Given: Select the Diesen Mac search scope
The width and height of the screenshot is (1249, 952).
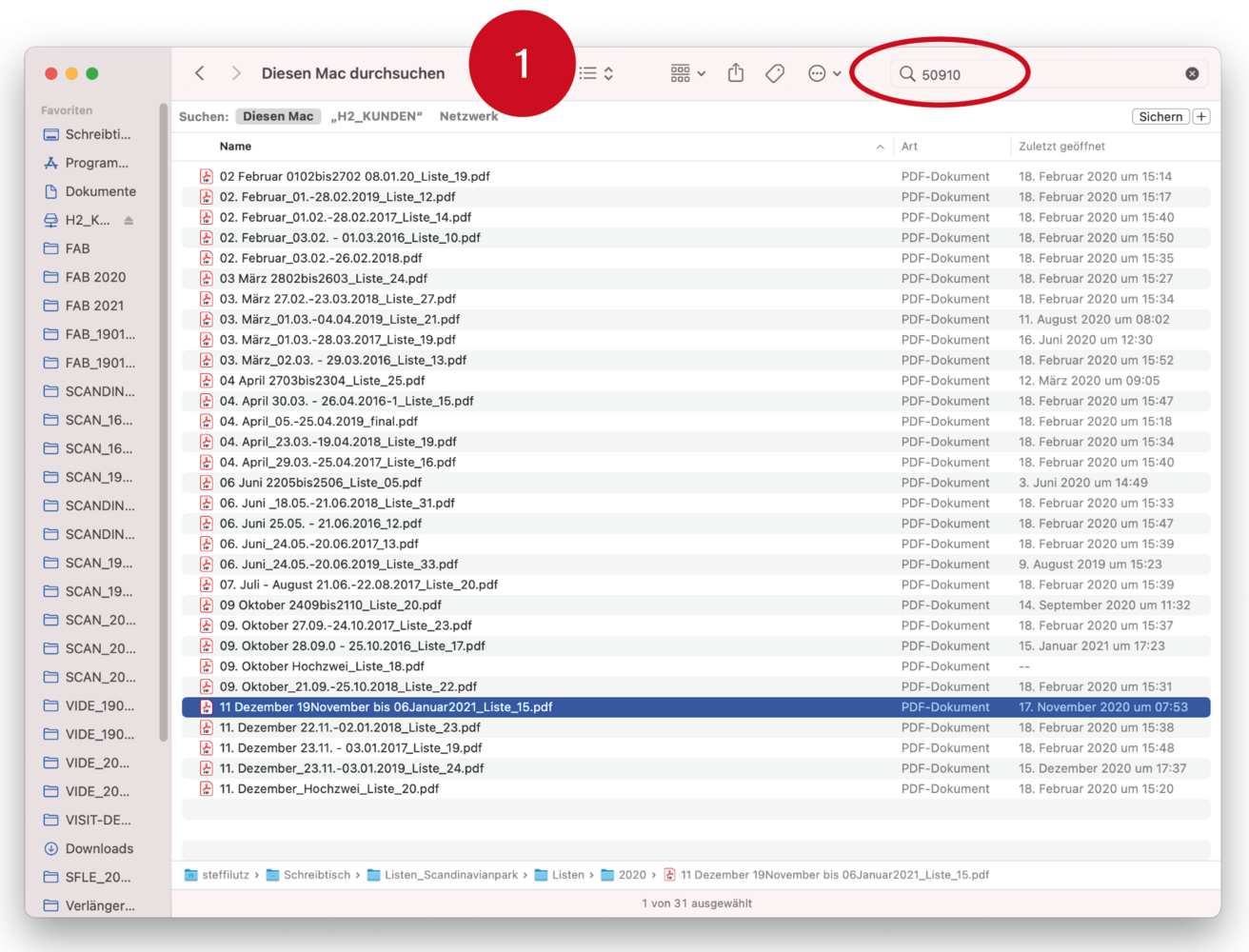Looking at the screenshot, I should point(277,116).
